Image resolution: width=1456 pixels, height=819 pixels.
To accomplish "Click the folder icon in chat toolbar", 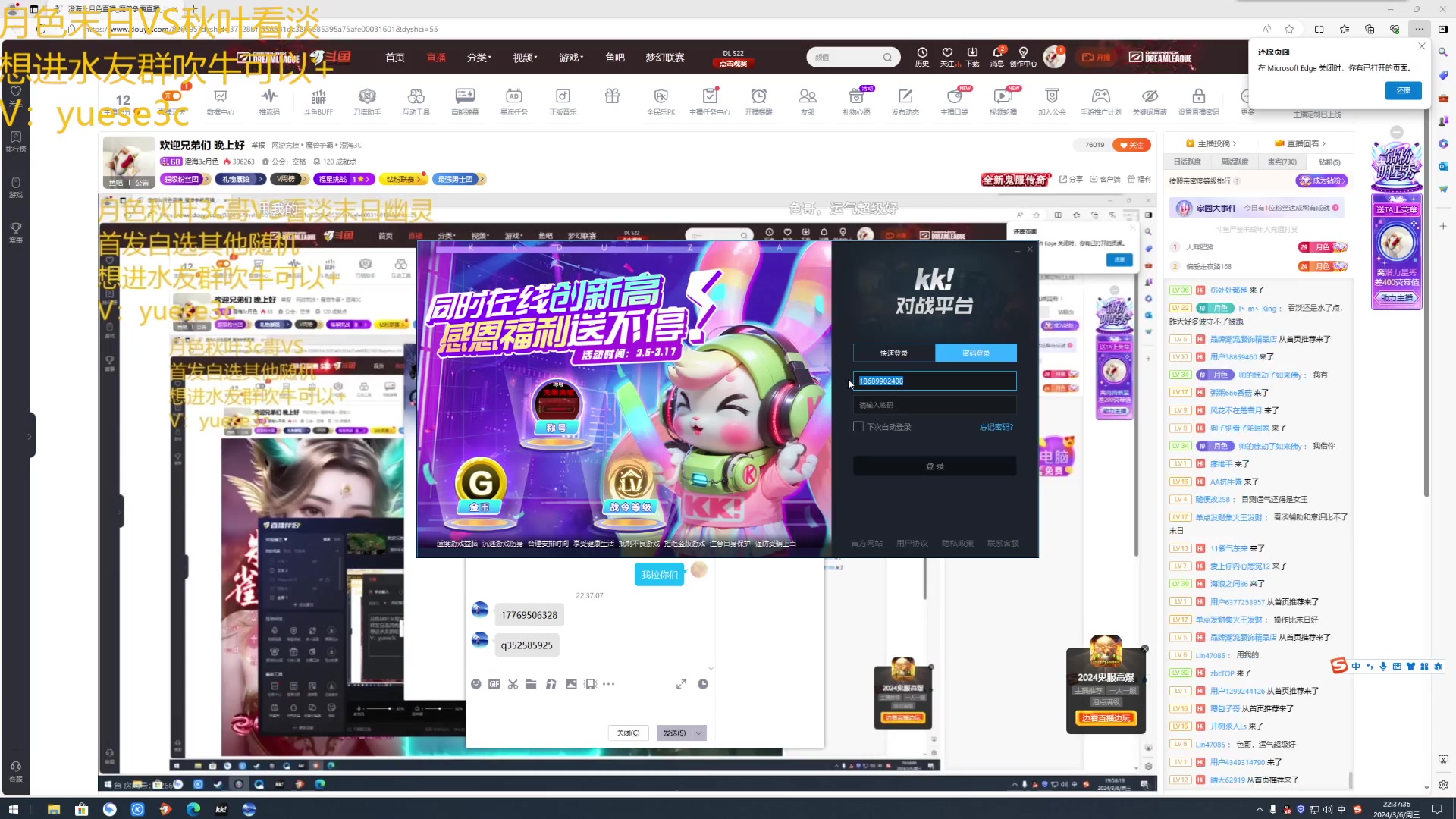I will [531, 684].
